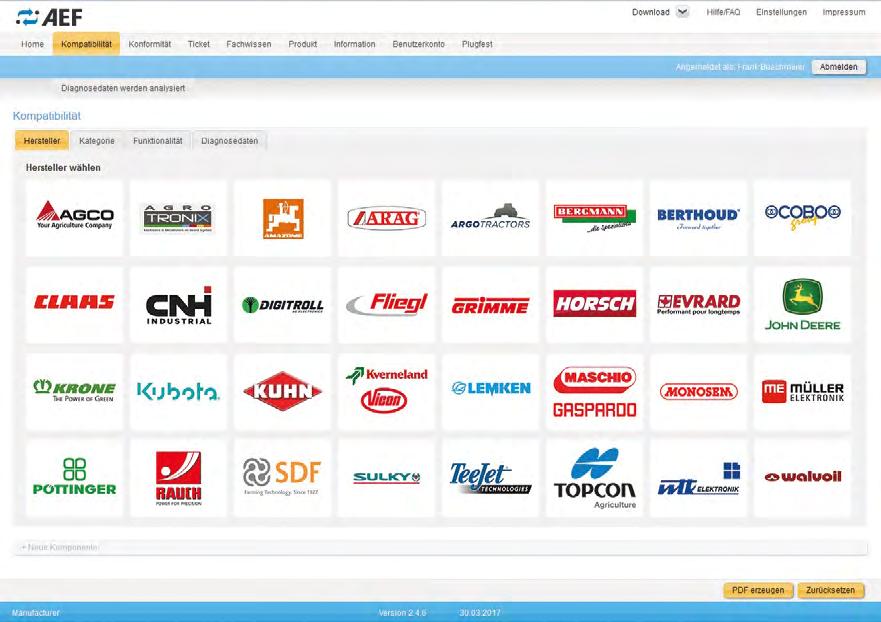Image resolution: width=881 pixels, height=622 pixels.
Task: Pick the Kuhn diamond logo
Action: (x=283, y=392)
